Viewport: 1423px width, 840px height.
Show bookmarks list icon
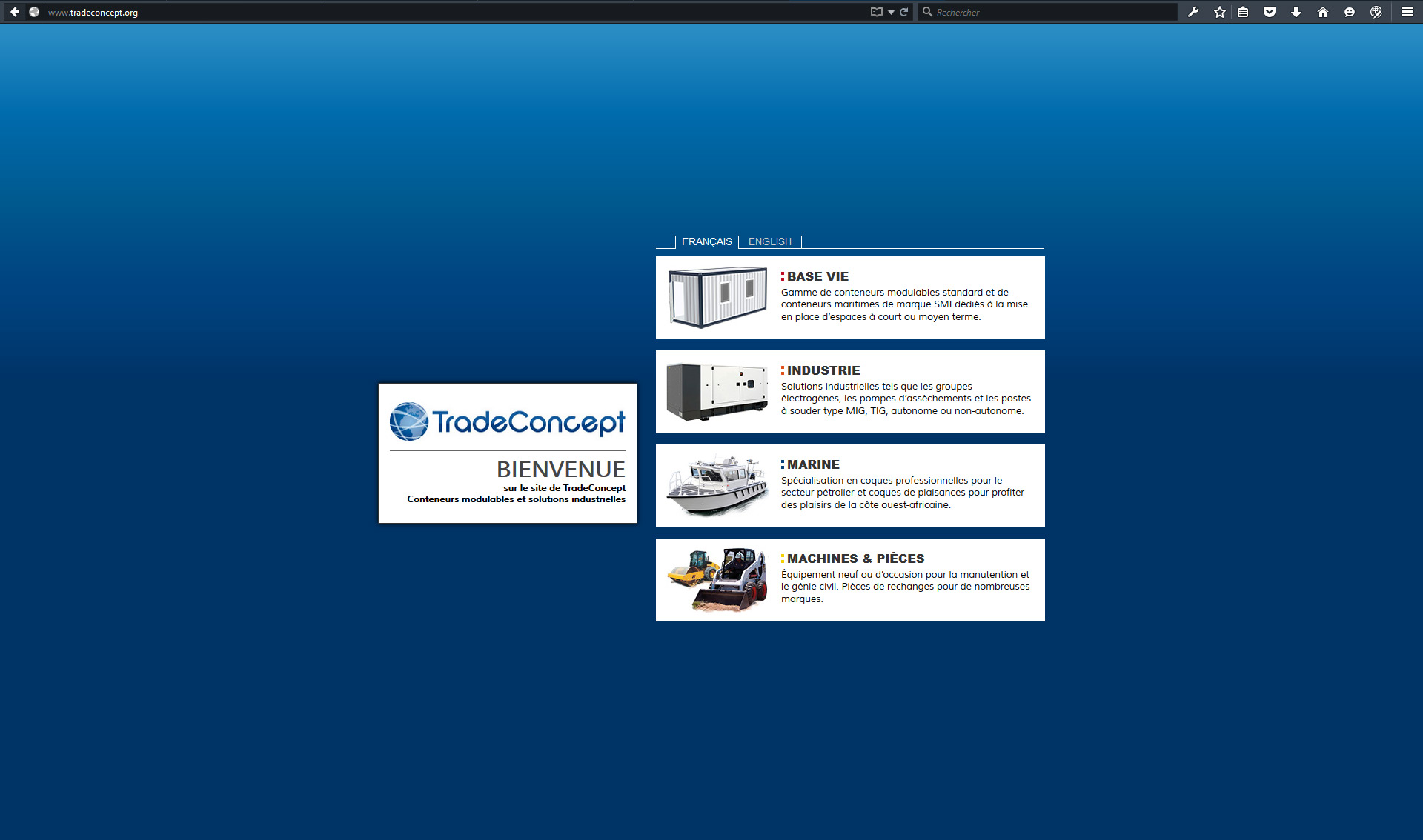point(1244,12)
